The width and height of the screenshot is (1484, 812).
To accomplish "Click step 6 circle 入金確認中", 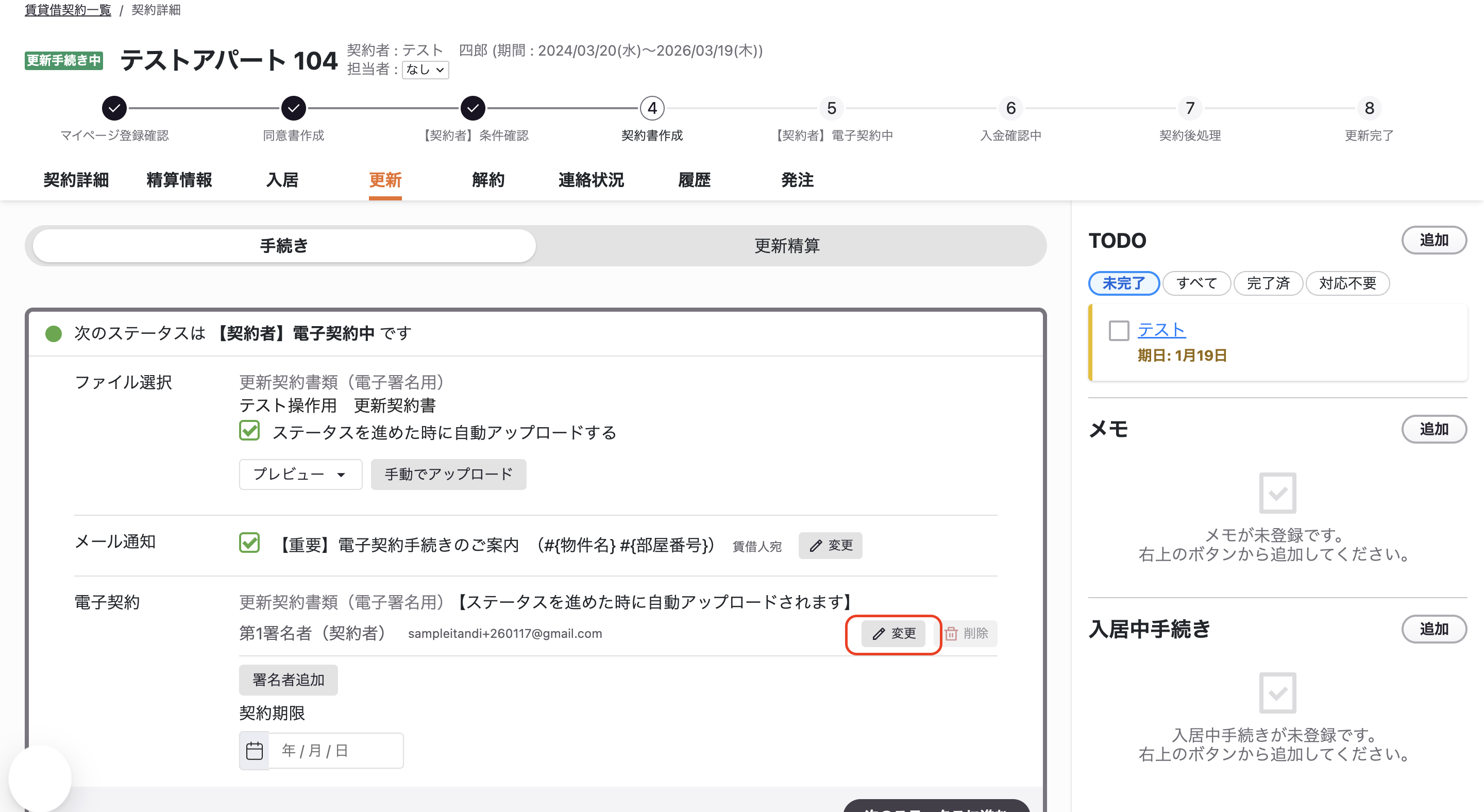I will pyautogui.click(x=1010, y=108).
